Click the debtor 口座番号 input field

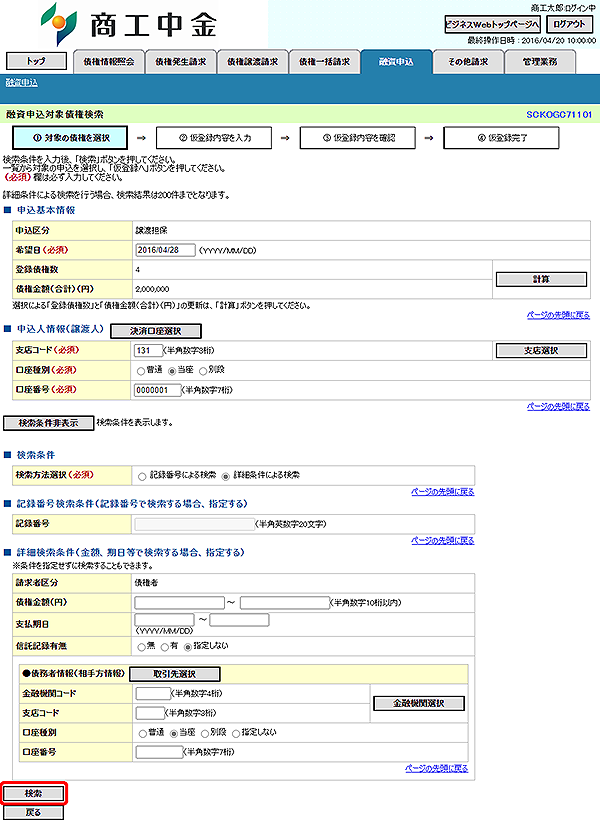click(x=159, y=752)
